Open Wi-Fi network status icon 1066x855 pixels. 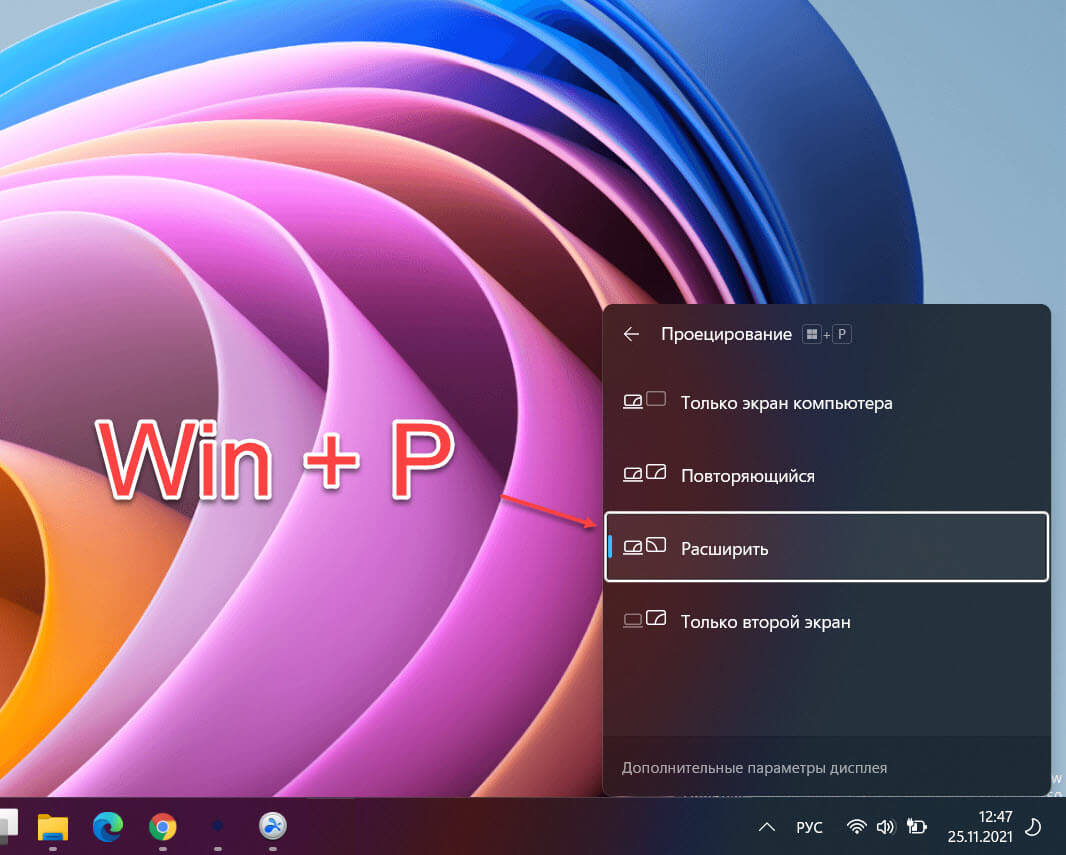click(857, 826)
